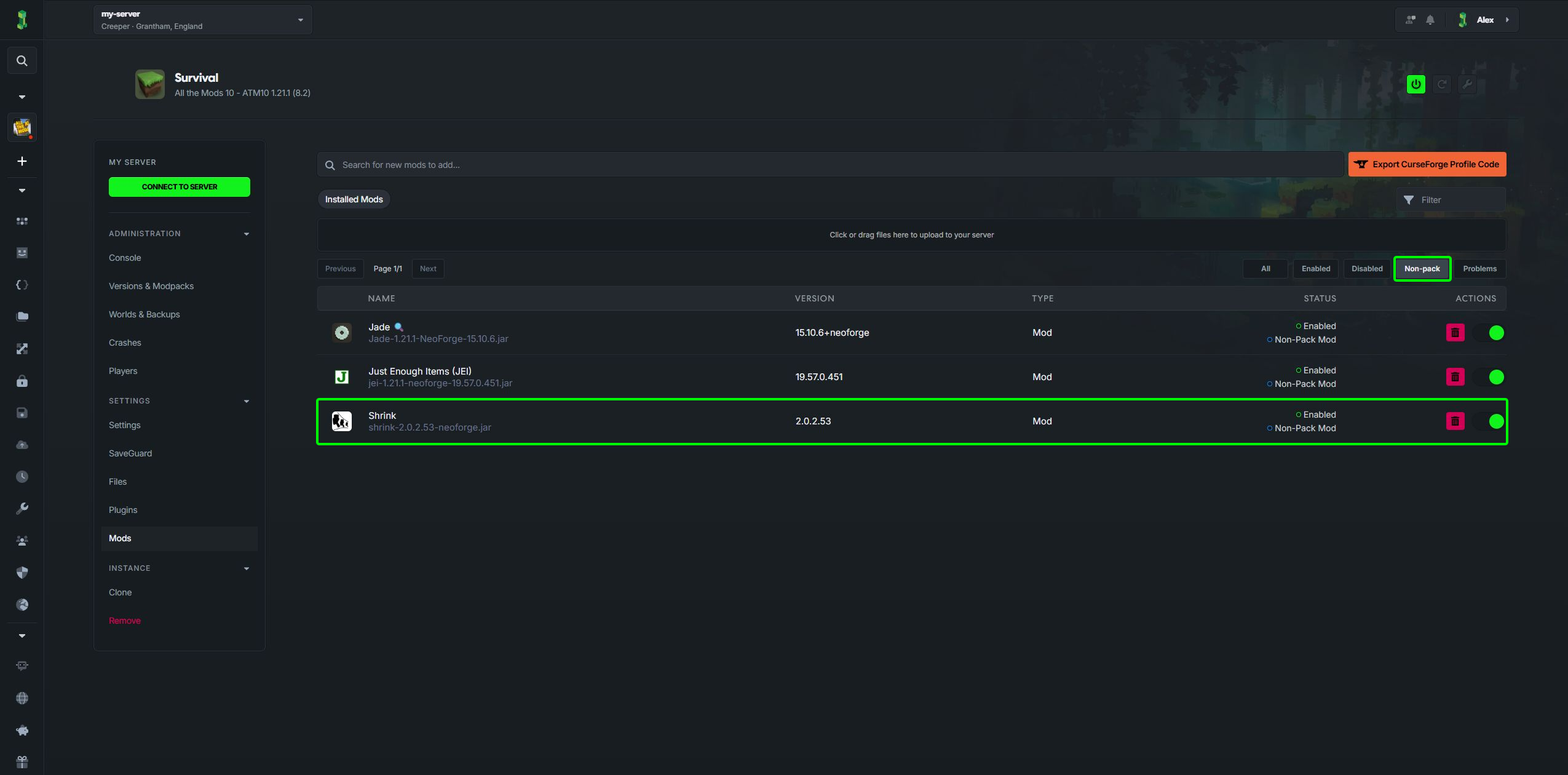Focus the Search for new mods field
Viewport: 1568px width, 775px height.
pyautogui.click(x=830, y=165)
